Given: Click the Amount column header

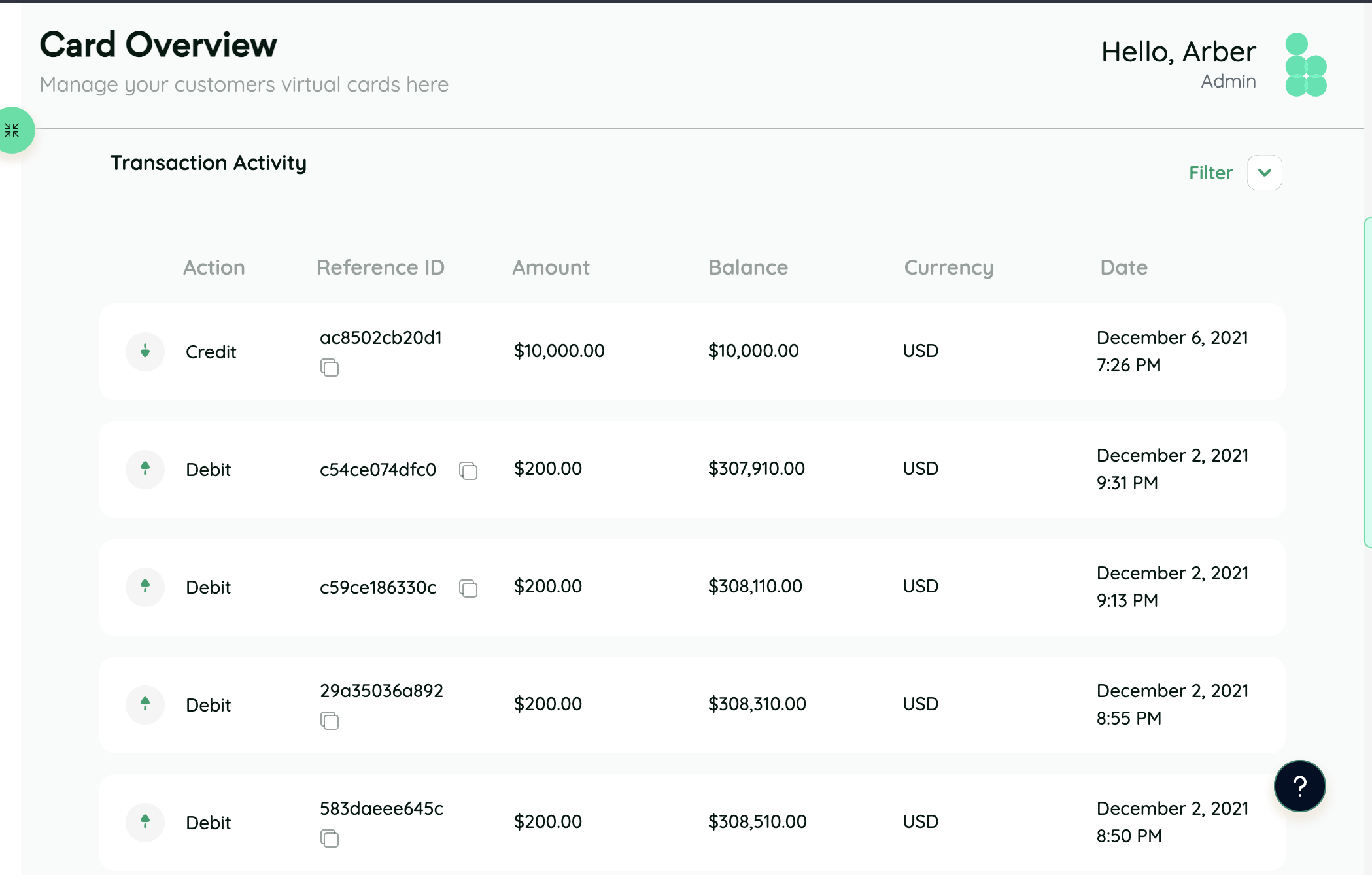Looking at the screenshot, I should 551,267.
